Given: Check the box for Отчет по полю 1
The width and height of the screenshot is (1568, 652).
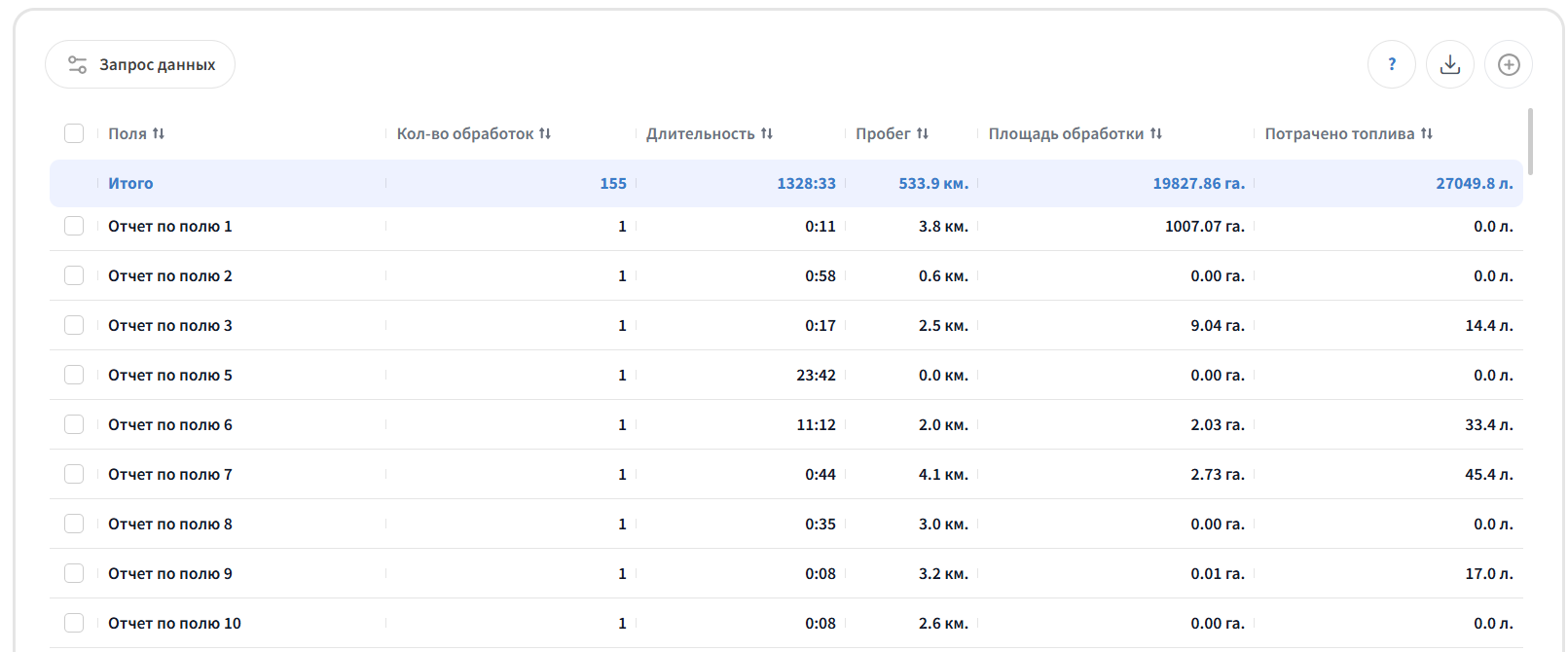Looking at the screenshot, I should [x=74, y=226].
